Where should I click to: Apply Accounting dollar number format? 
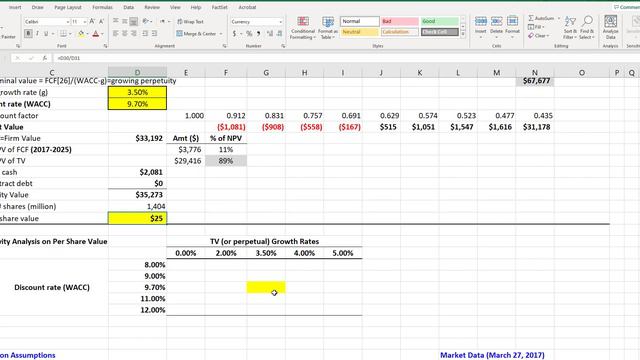coord(234,33)
